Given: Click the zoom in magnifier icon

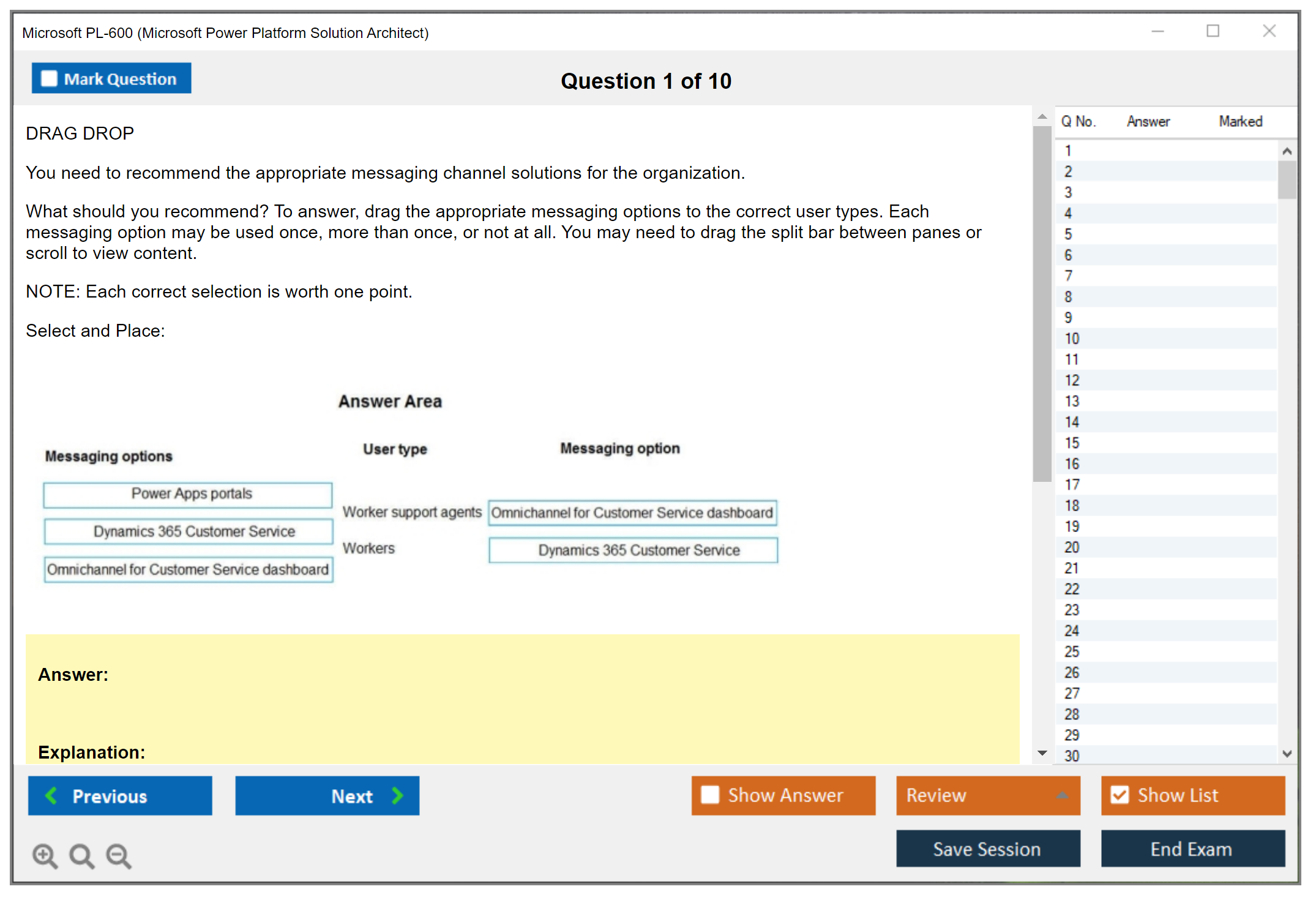Looking at the screenshot, I should 45,855.
